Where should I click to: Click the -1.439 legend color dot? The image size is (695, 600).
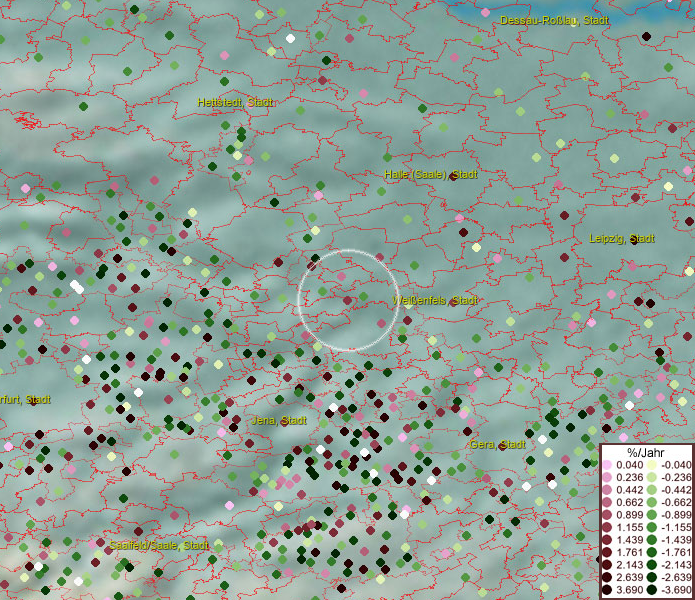pyautogui.click(x=652, y=540)
